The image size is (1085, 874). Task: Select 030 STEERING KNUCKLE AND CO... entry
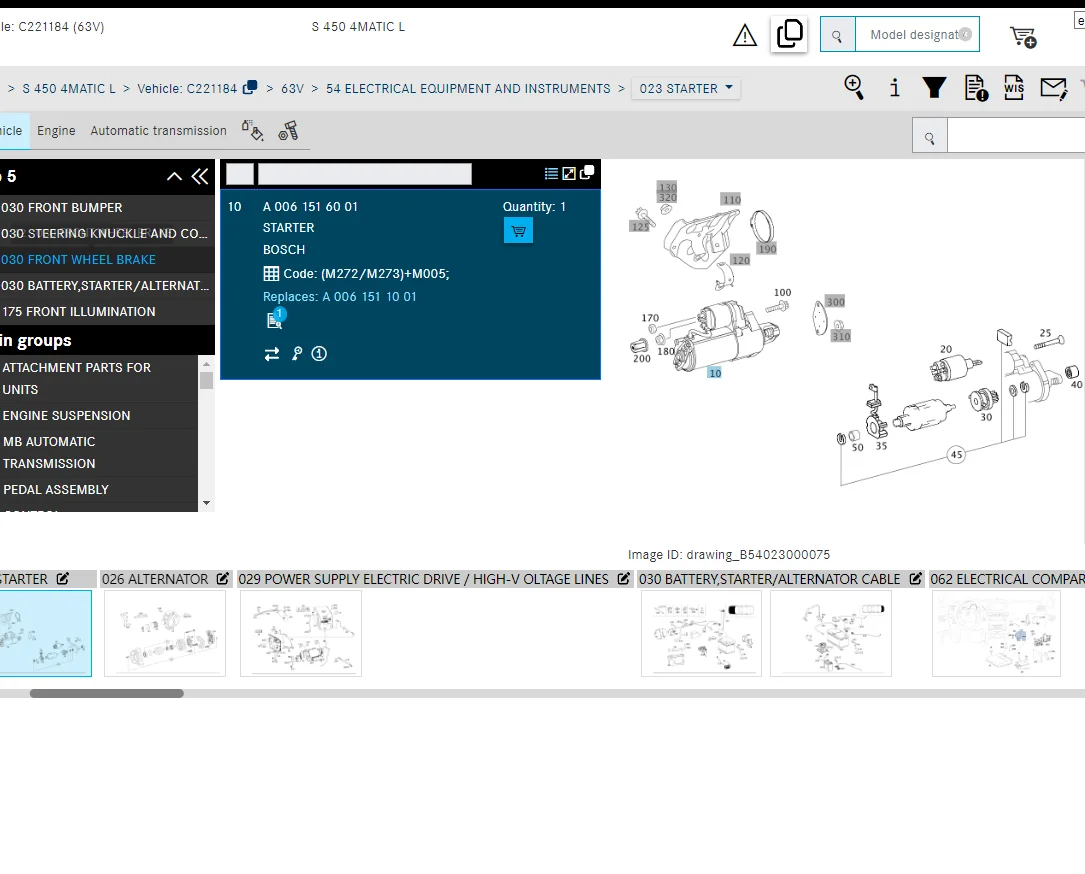point(106,233)
